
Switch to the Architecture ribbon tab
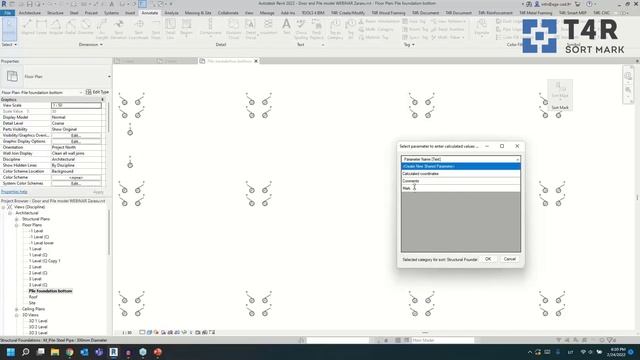point(30,13)
